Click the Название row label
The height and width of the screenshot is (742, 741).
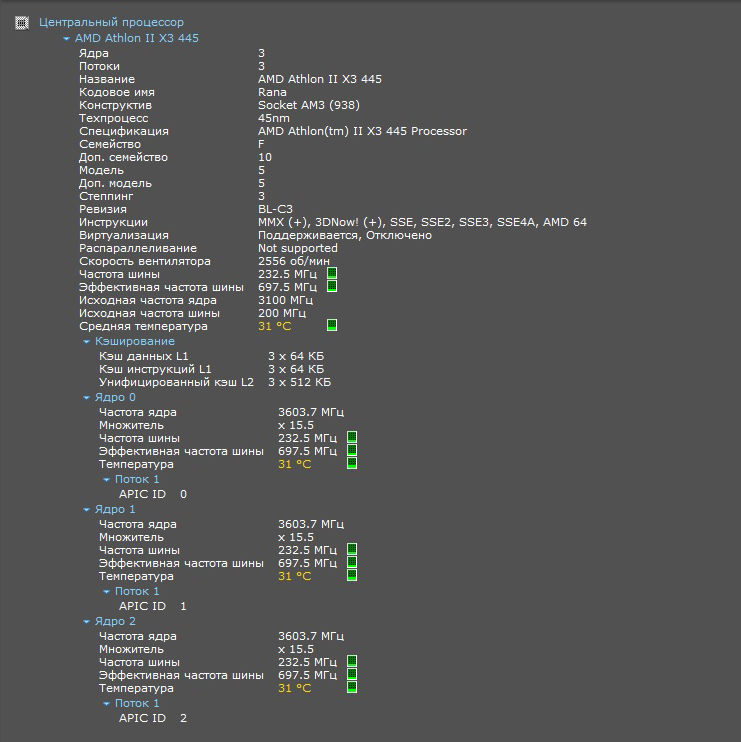tap(107, 79)
